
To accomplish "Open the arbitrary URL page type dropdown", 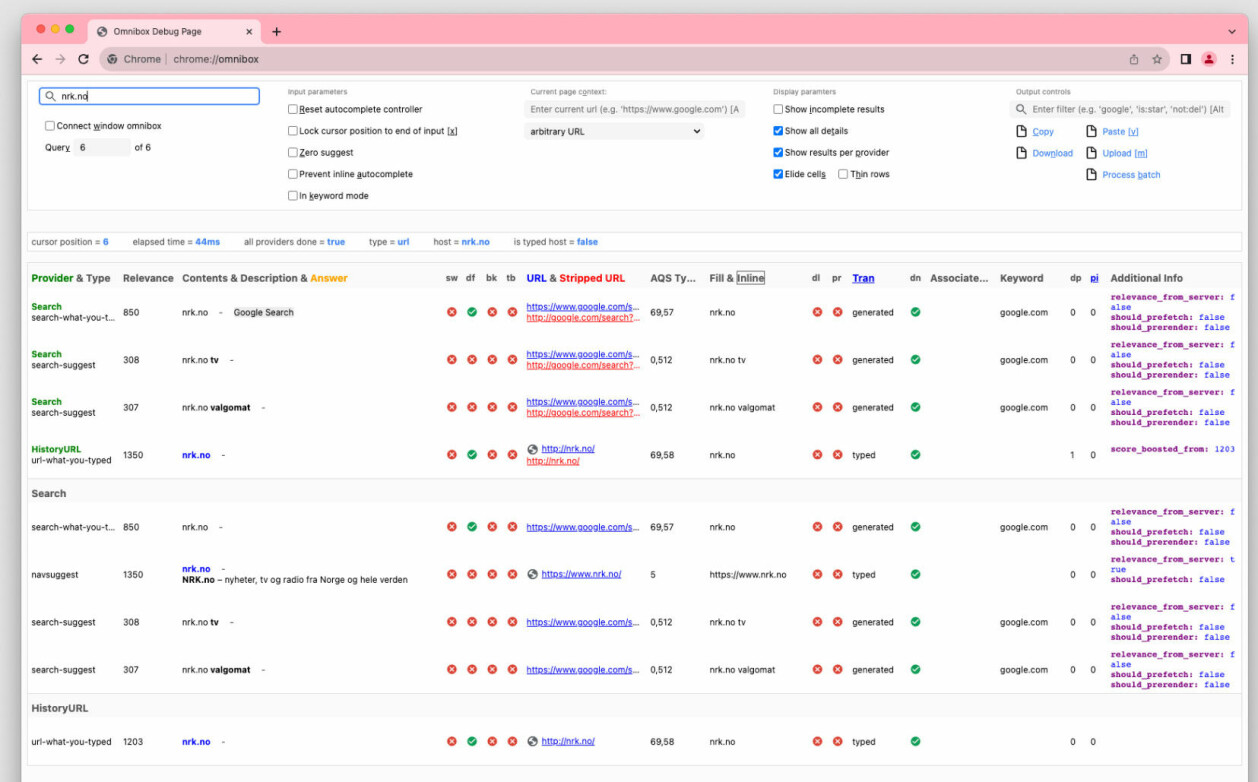I will coord(614,131).
